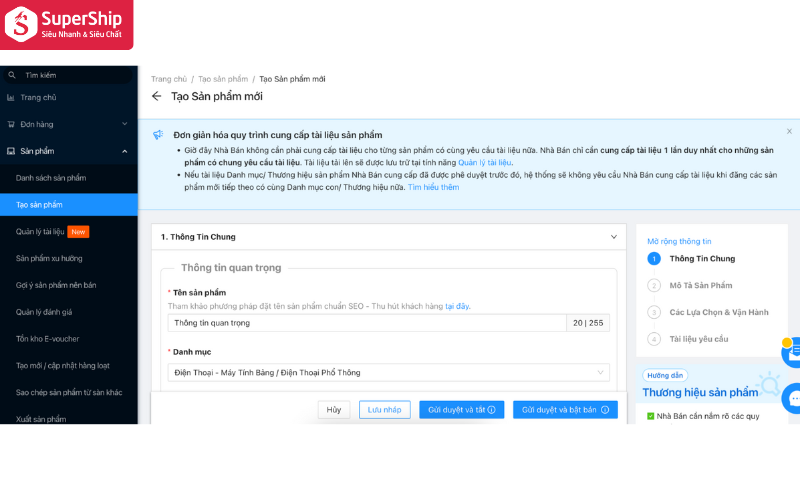This screenshot has width=800, height=500.
Task: Collapse the Thông Tin Chung section
Action: [614, 237]
